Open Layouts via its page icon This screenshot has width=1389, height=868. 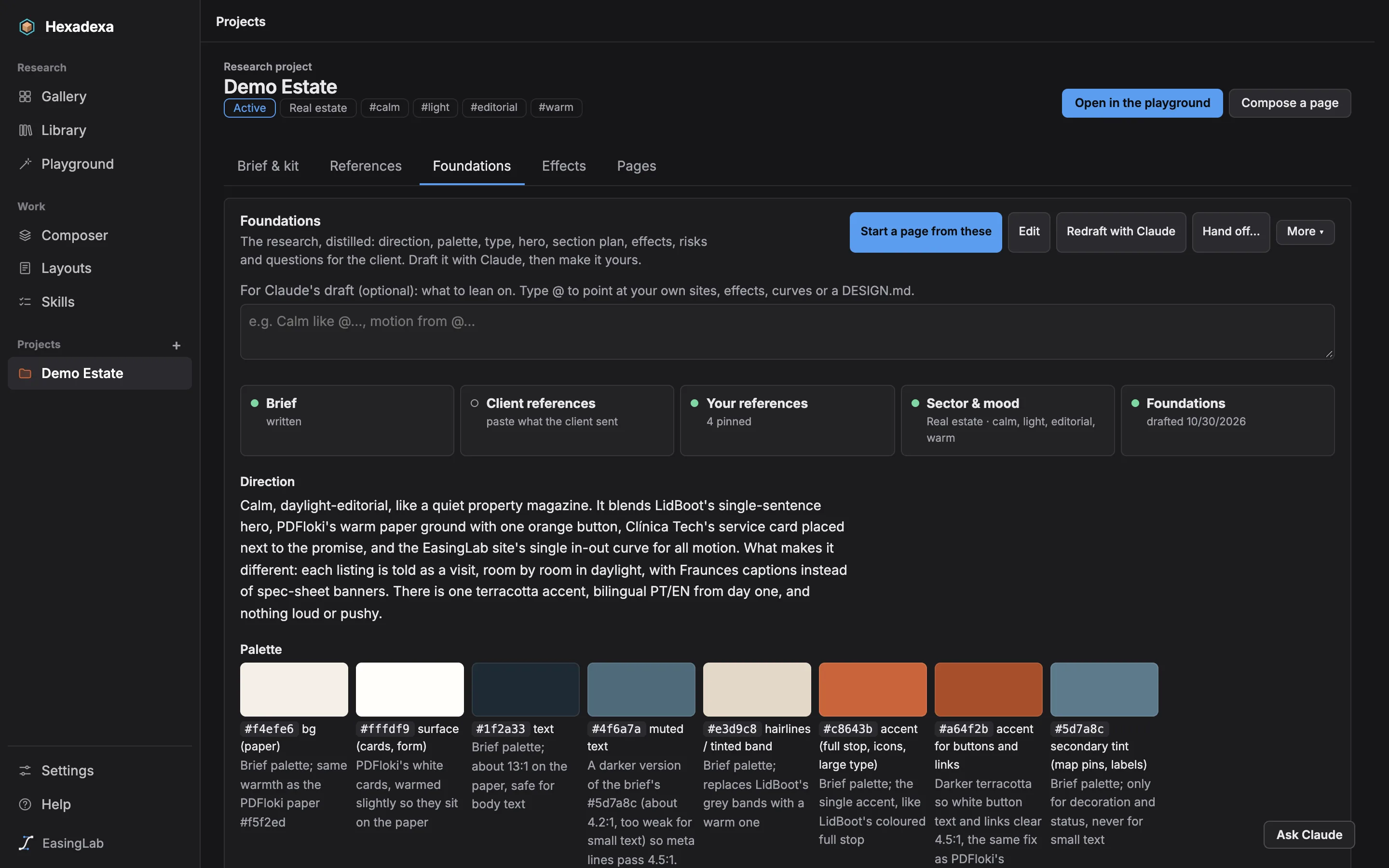coord(25,268)
